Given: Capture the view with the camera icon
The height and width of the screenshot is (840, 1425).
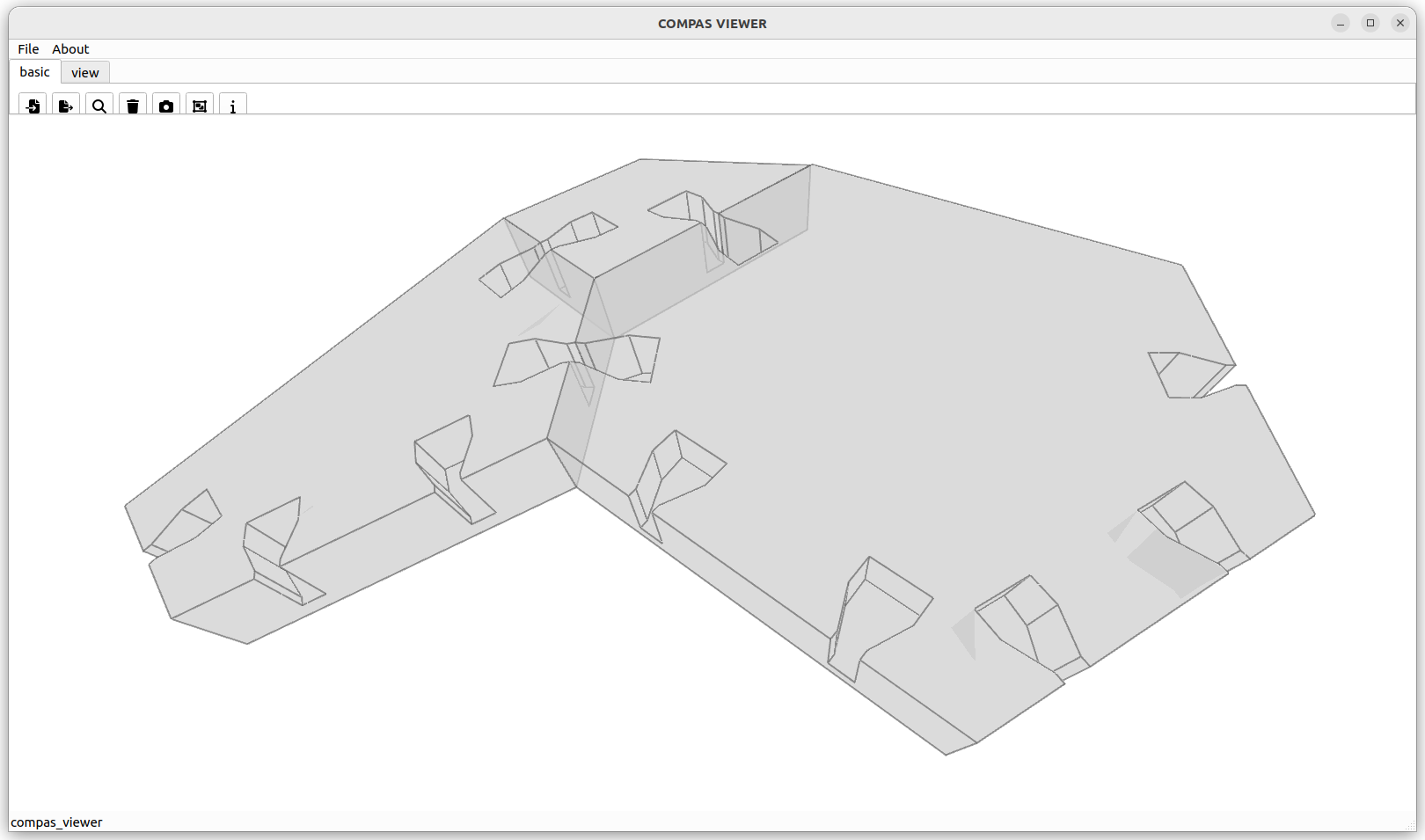Looking at the screenshot, I should (x=166, y=106).
